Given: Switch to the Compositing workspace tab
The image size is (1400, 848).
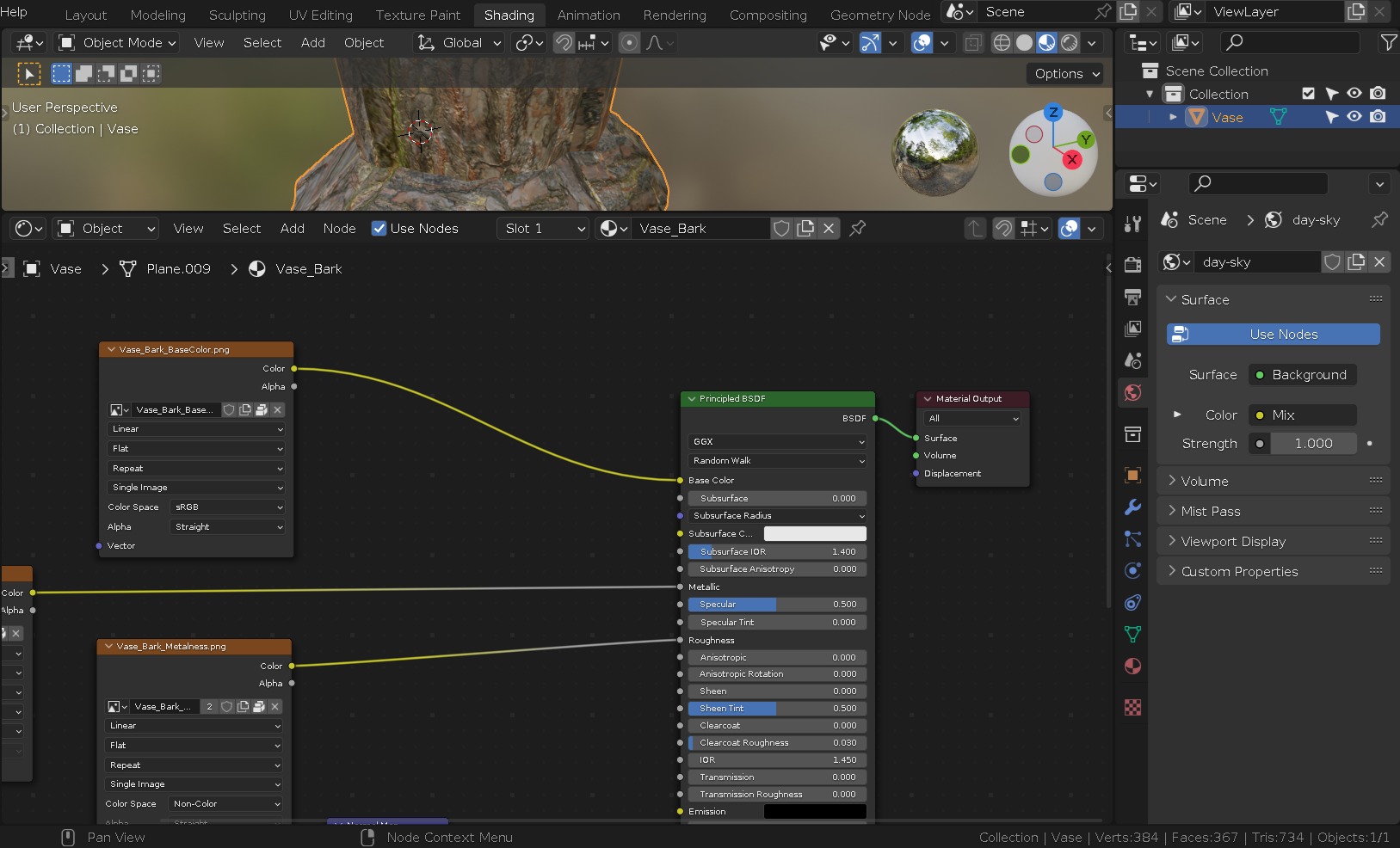Looking at the screenshot, I should click(x=768, y=15).
